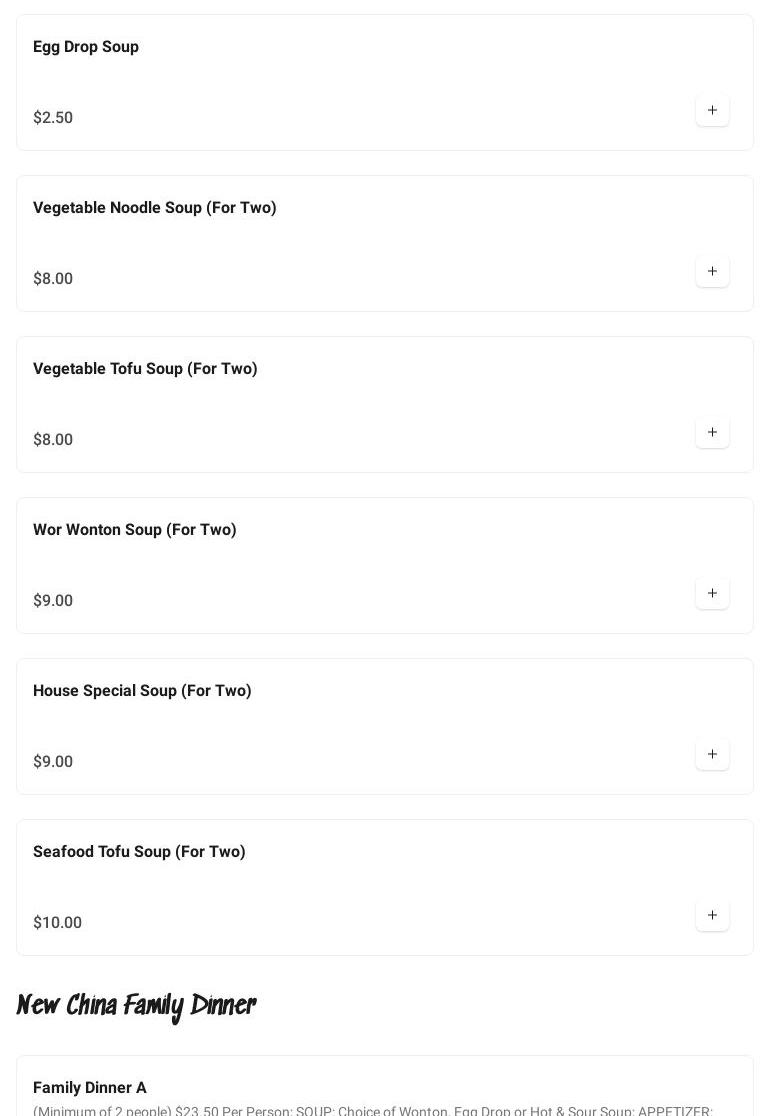Add House Special Soup via plus icon
Screen dimensions: 770x1116
(x=712, y=754)
